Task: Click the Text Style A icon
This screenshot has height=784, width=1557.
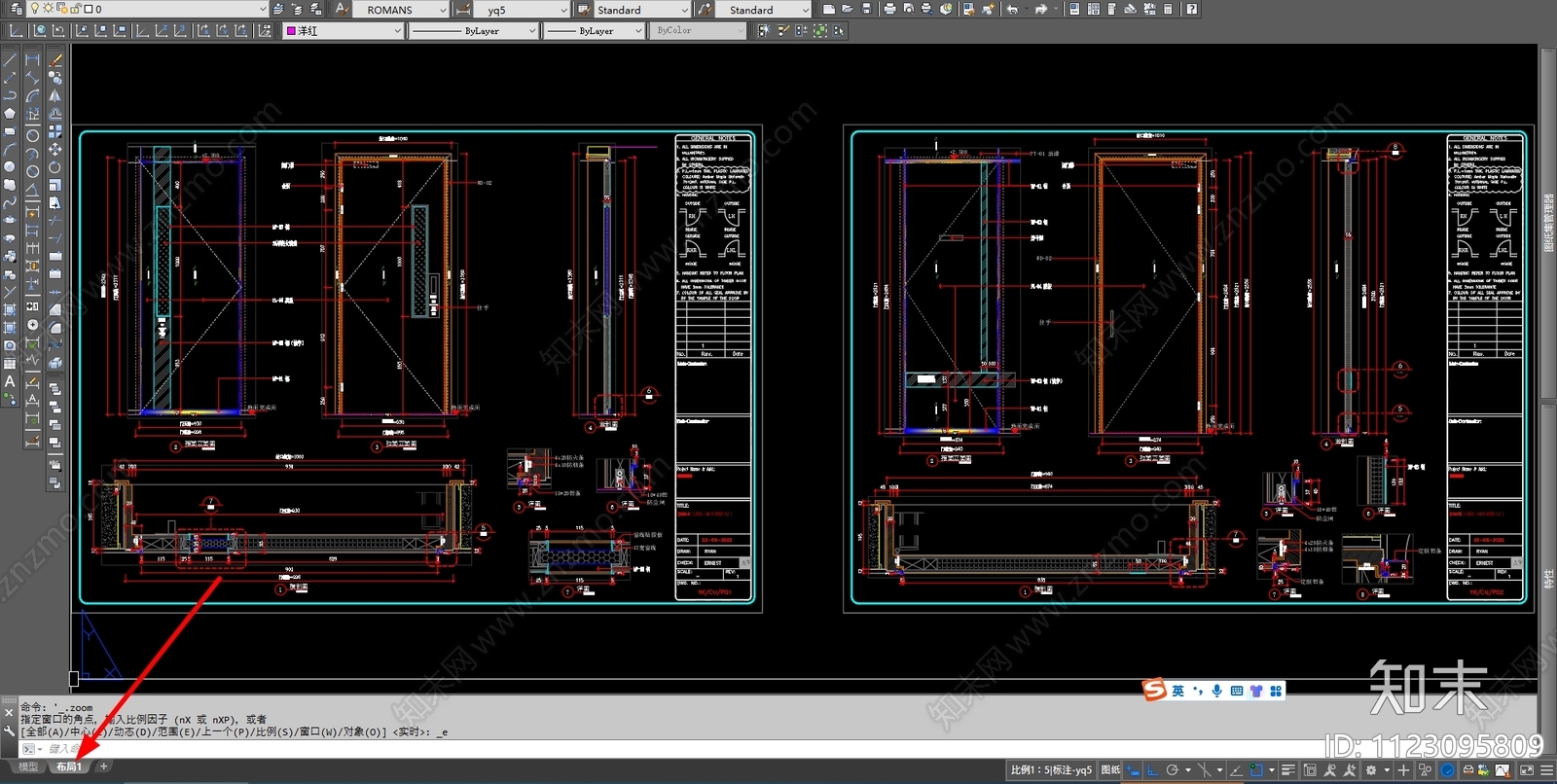Action: click(x=343, y=9)
